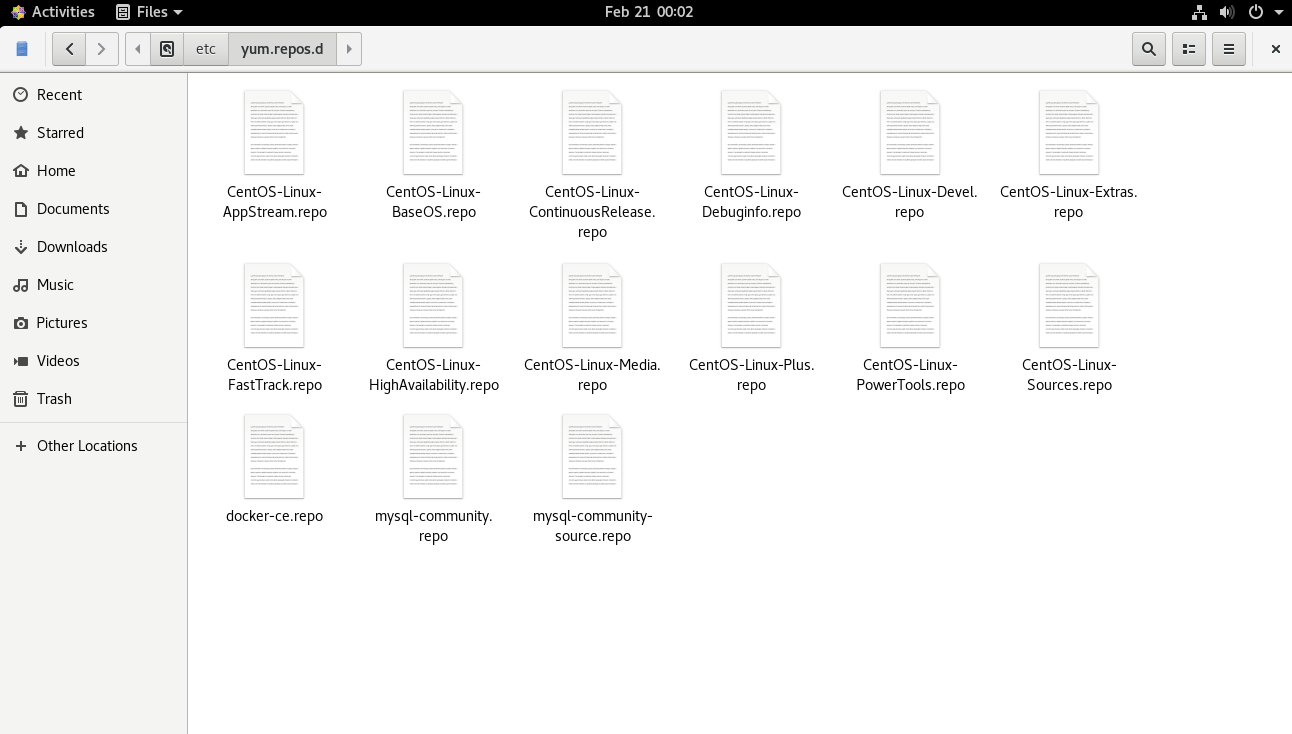This screenshot has height=734, width=1292.
Task: Select CentOS-Linux-Media.repo file icon
Action: point(592,305)
